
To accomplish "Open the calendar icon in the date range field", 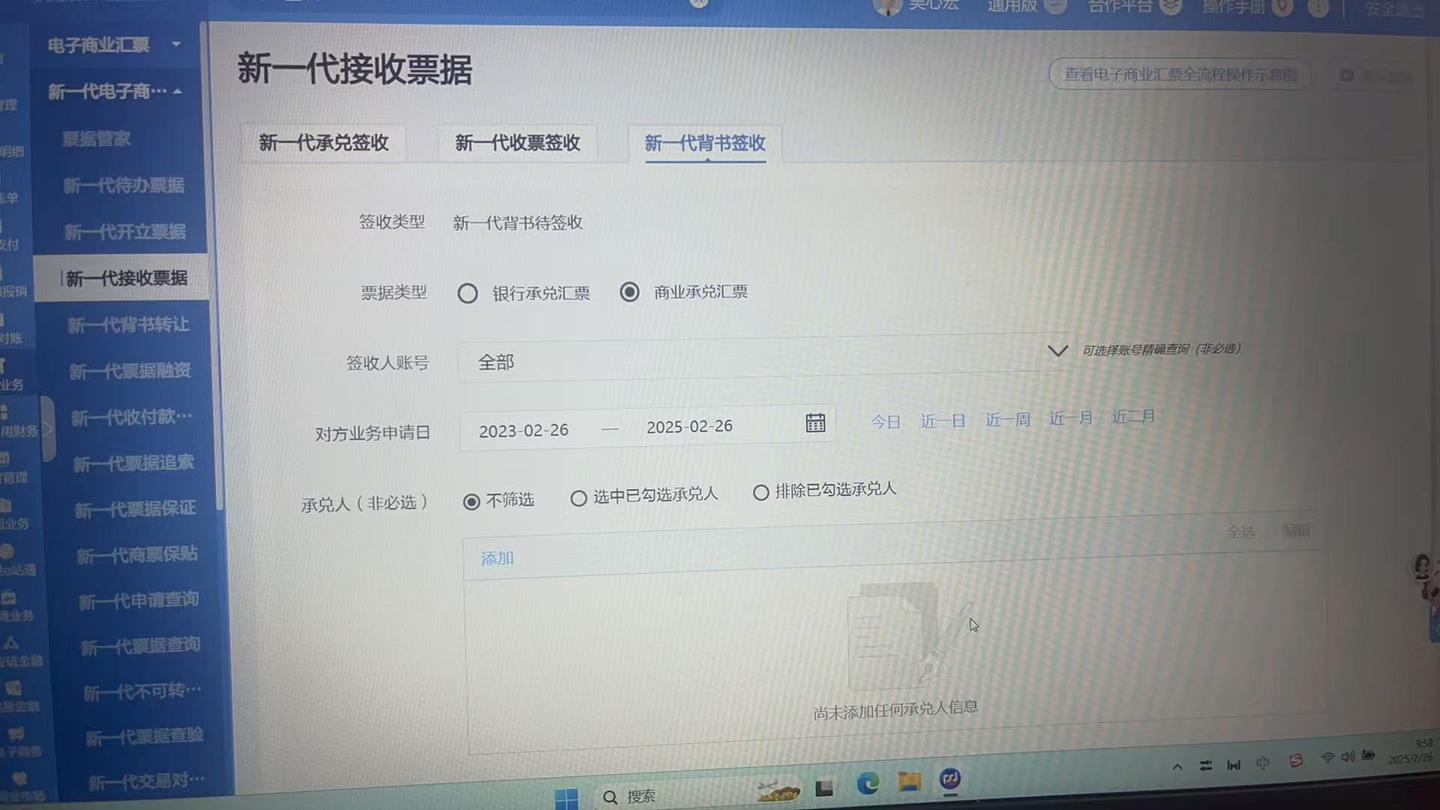I will (x=815, y=423).
